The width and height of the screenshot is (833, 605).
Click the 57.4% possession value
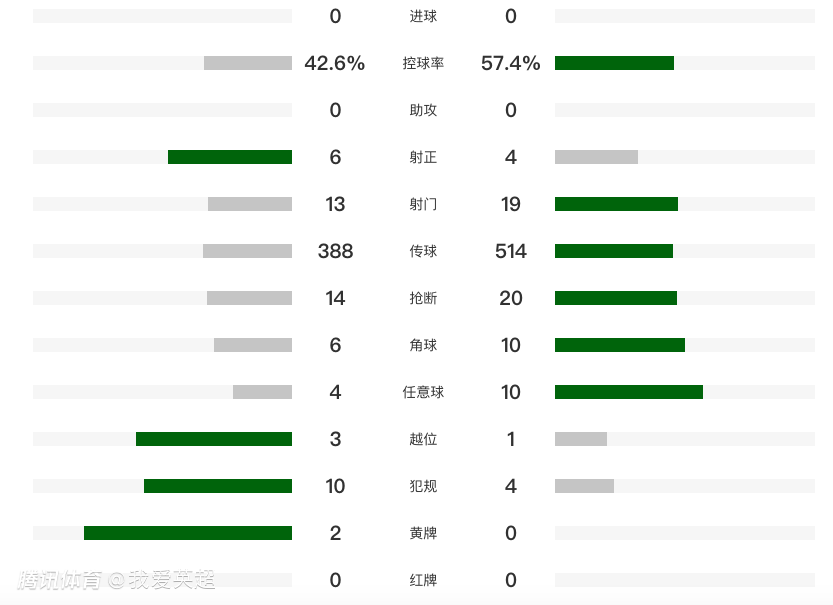(510, 63)
